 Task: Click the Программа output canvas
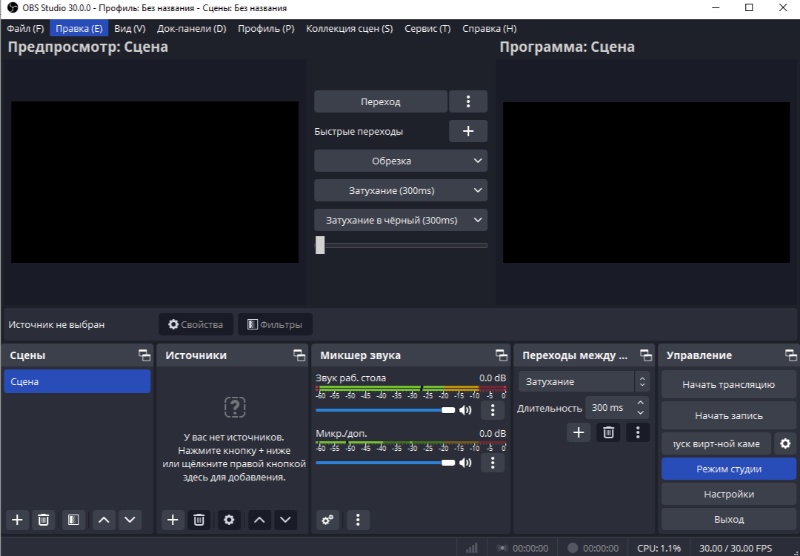coord(646,182)
